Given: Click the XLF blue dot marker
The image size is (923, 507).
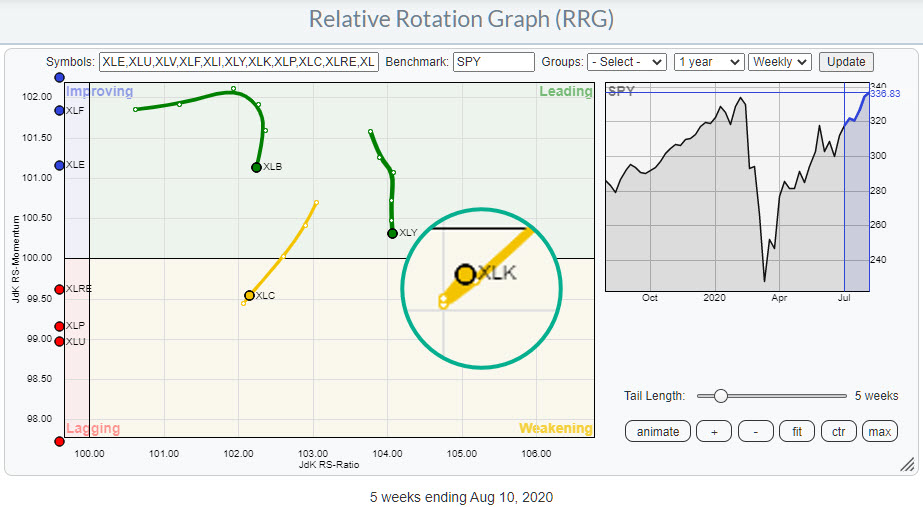Looking at the screenshot, I should tap(60, 111).
